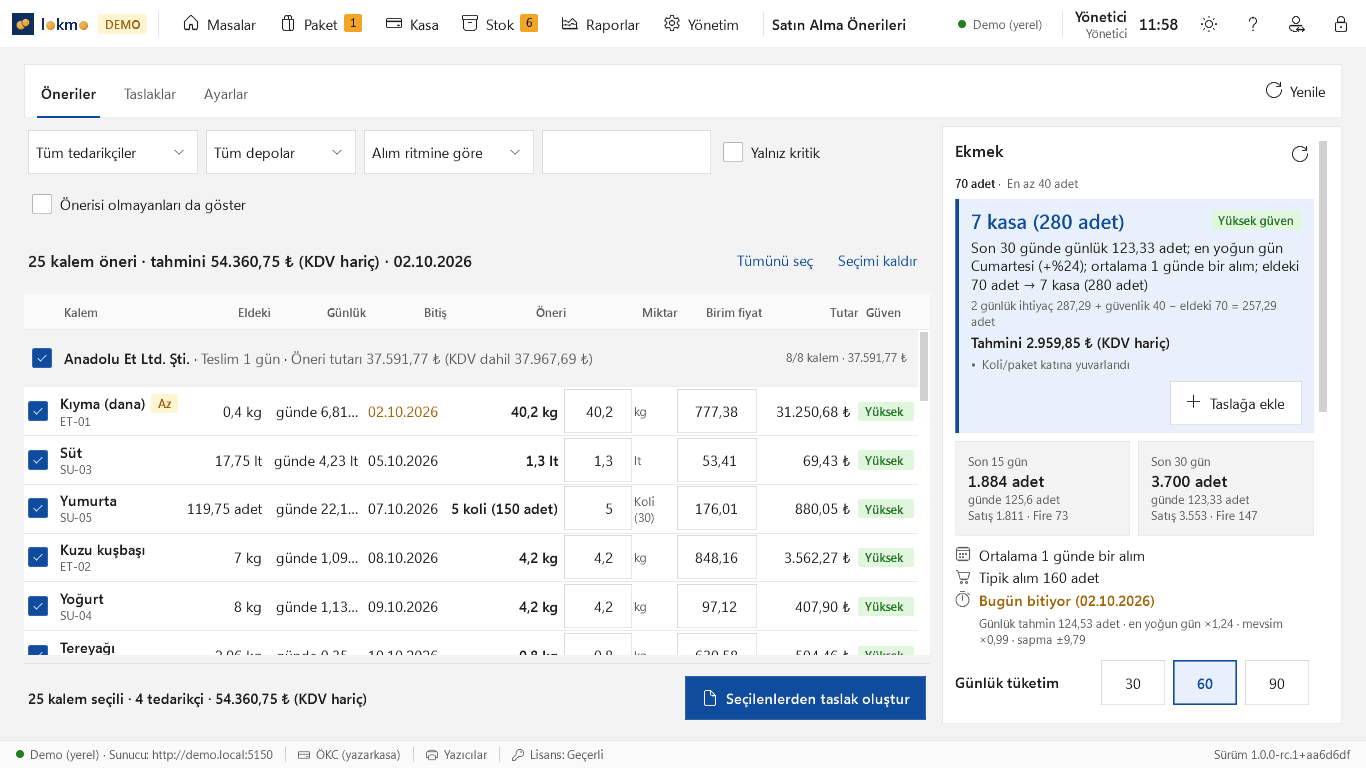Click the Taslağa ekle button
This screenshot has height=768, width=1366.
pyautogui.click(x=1236, y=402)
